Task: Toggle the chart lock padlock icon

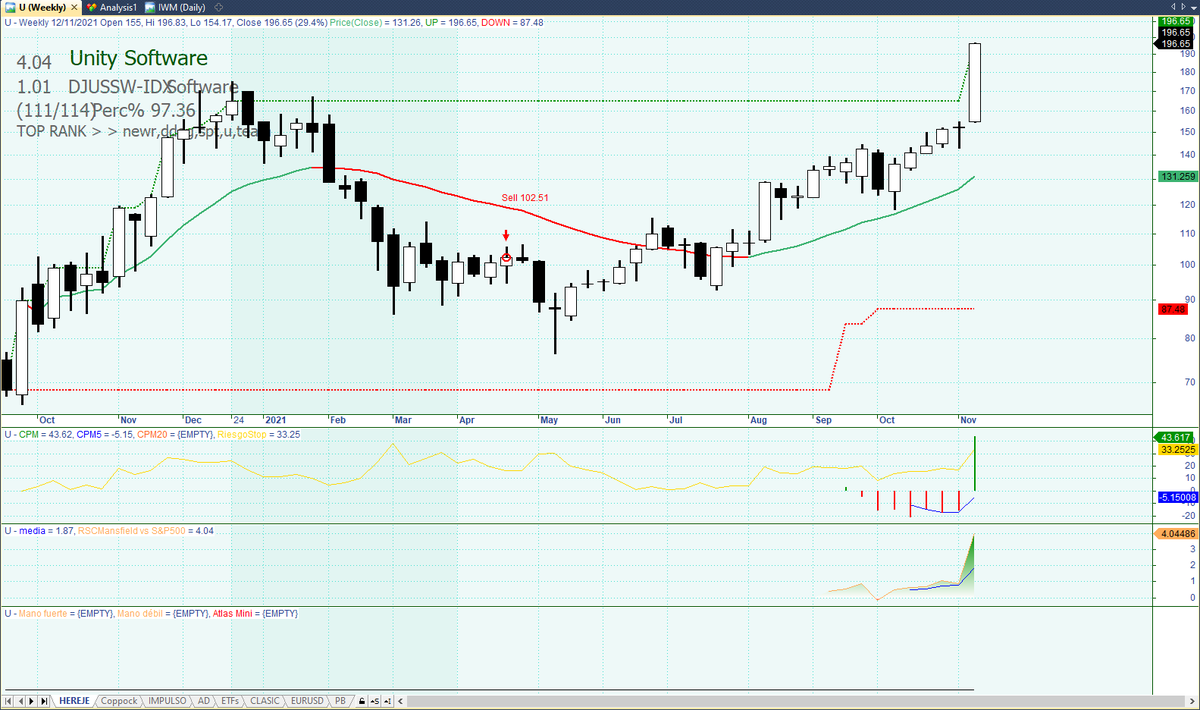Action: (361, 700)
